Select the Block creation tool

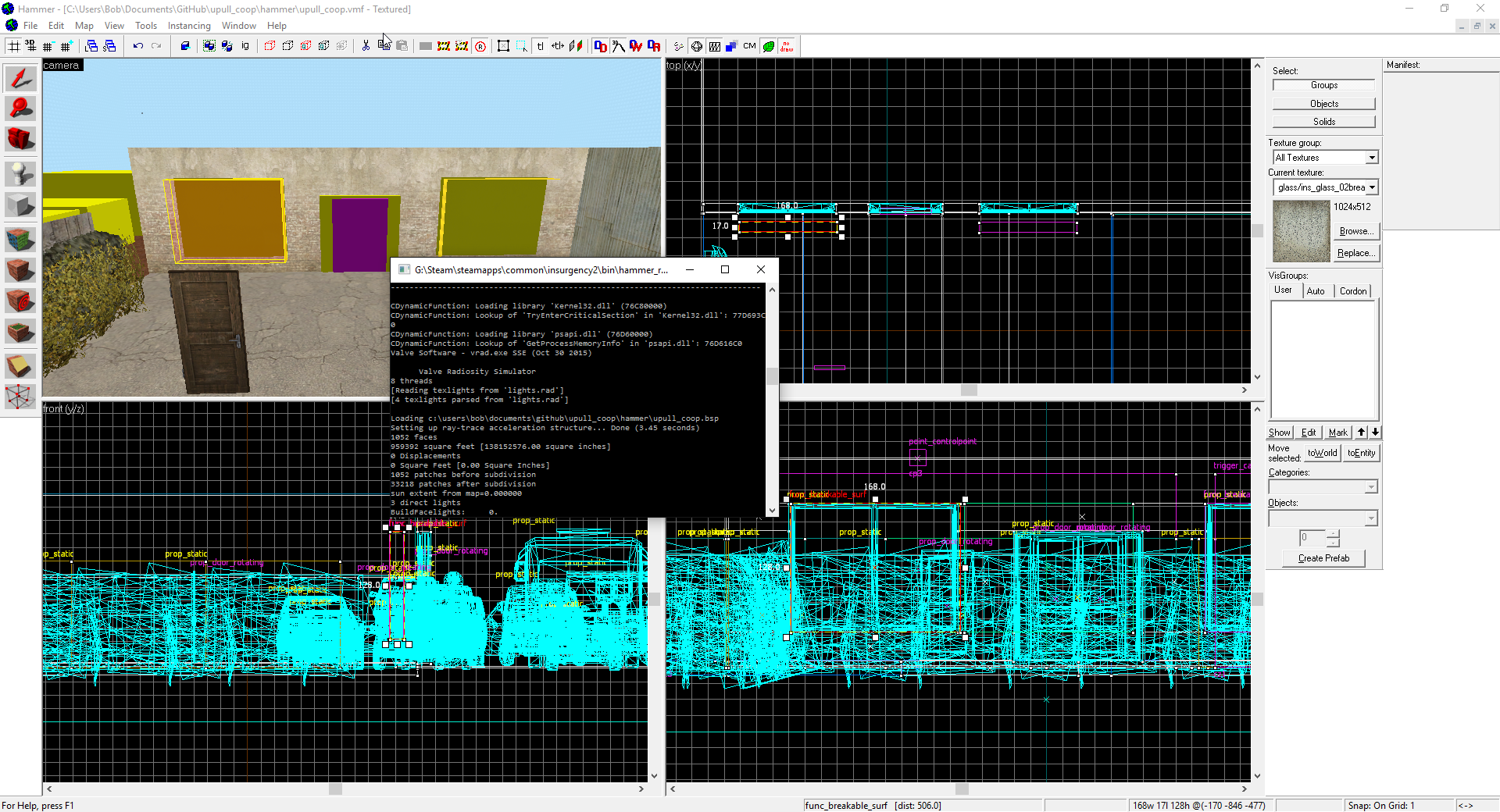tap(20, 205)
